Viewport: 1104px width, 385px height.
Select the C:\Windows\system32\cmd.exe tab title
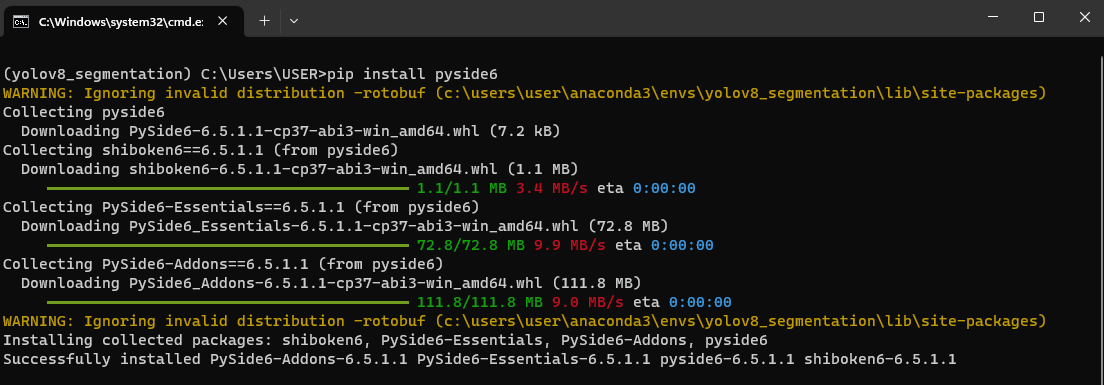[120, 22]
